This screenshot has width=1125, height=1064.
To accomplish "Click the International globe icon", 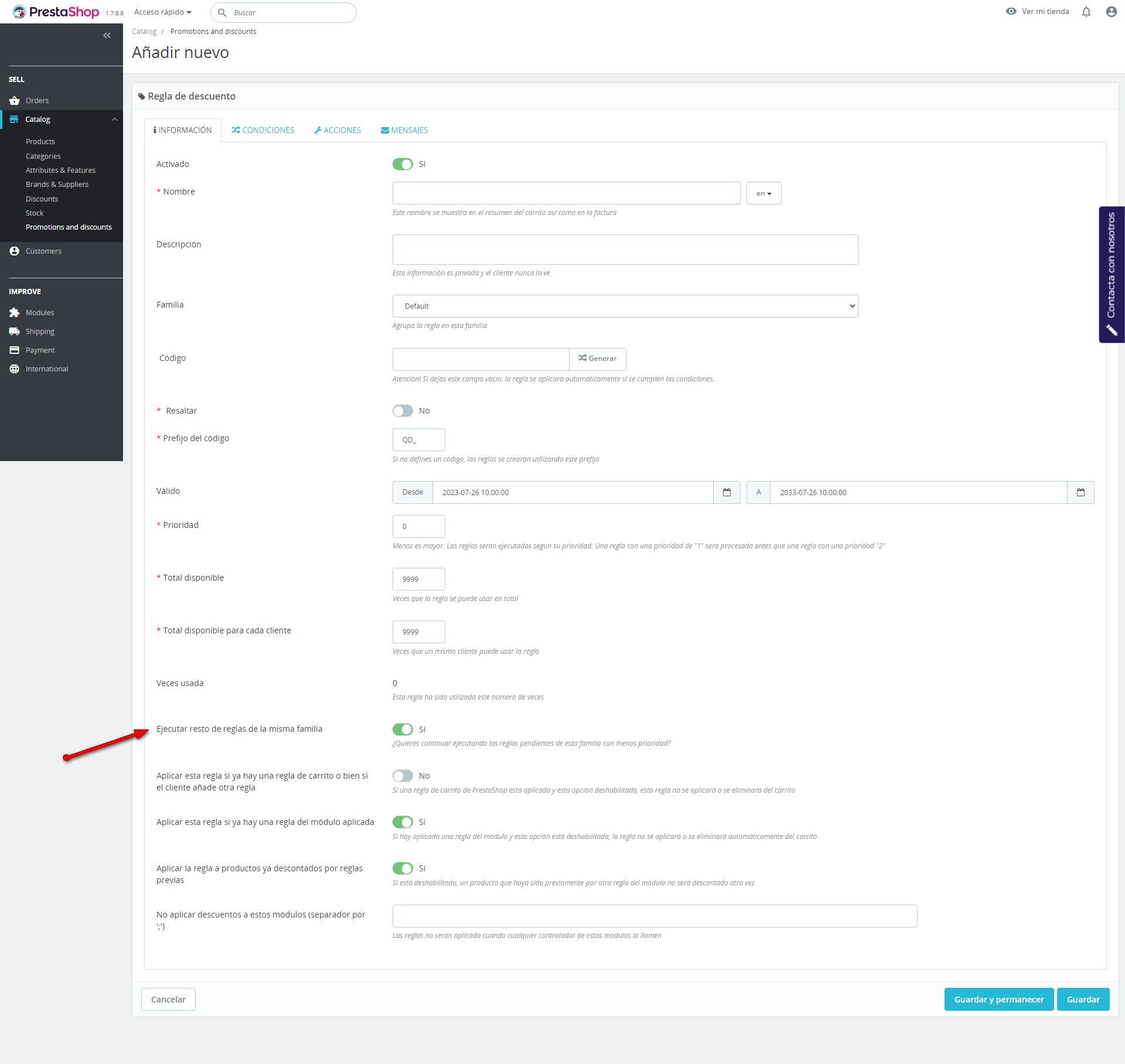I will point(15,369).
